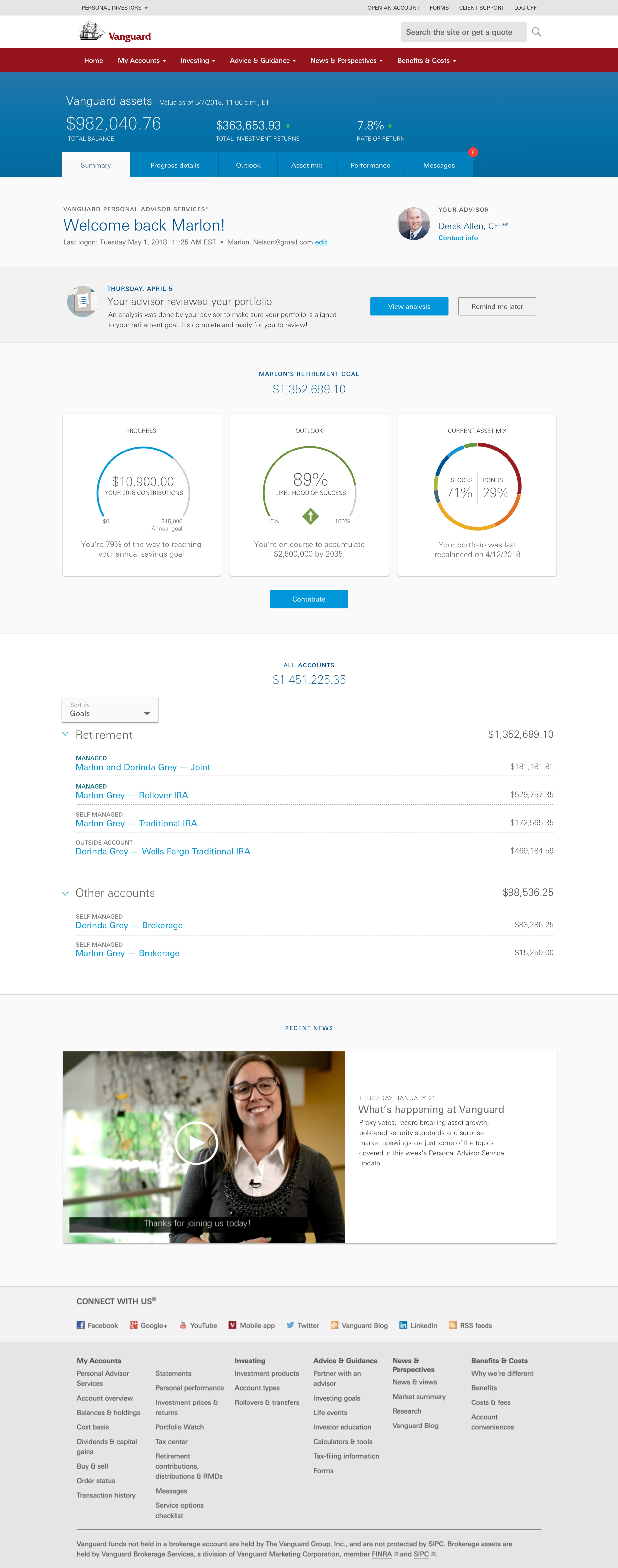Open the Personal Investors dropdown
Viewport: 618px width, 1568px height.
[114, 8]
